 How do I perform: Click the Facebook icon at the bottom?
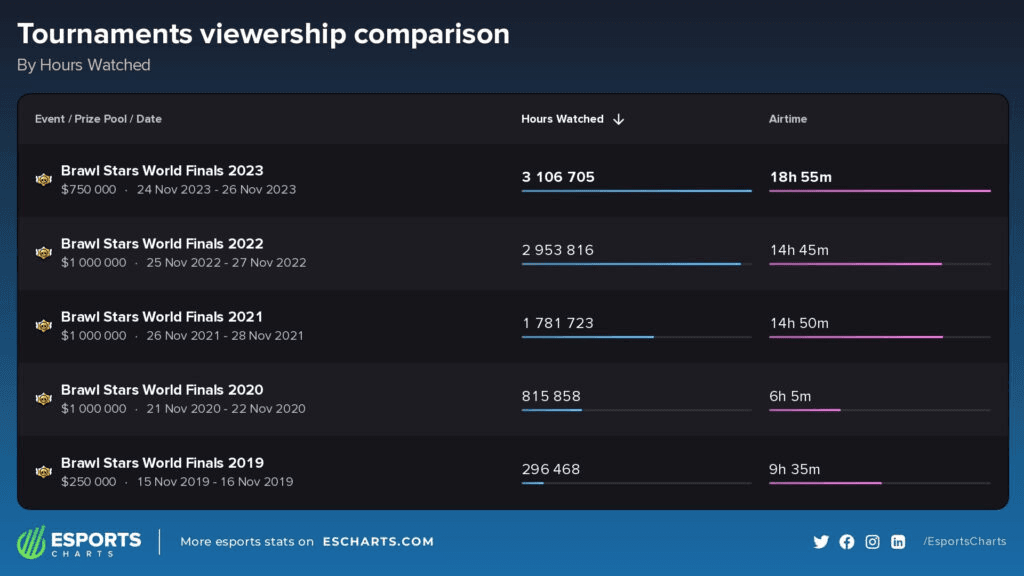pos(846,541)
